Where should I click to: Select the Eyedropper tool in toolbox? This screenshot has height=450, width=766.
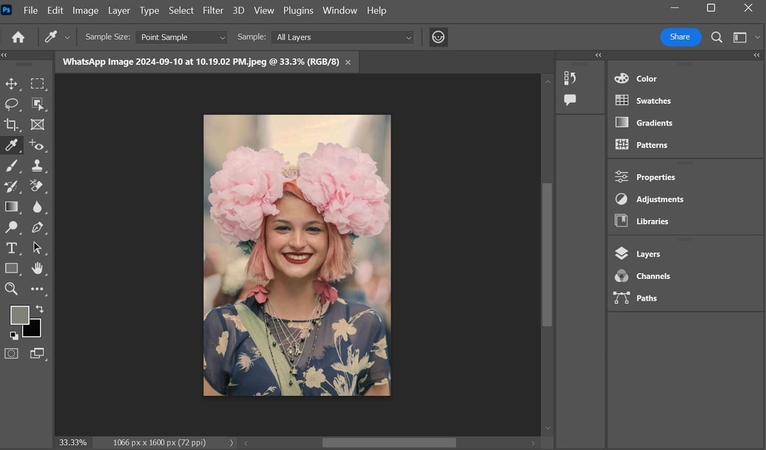point(11,145)
